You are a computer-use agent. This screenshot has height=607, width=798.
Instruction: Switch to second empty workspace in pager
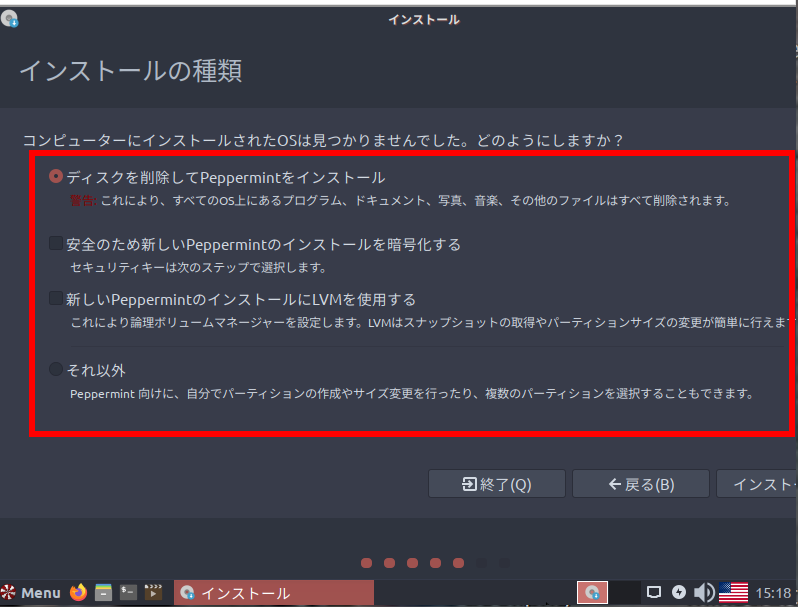(x=624, y=592)
